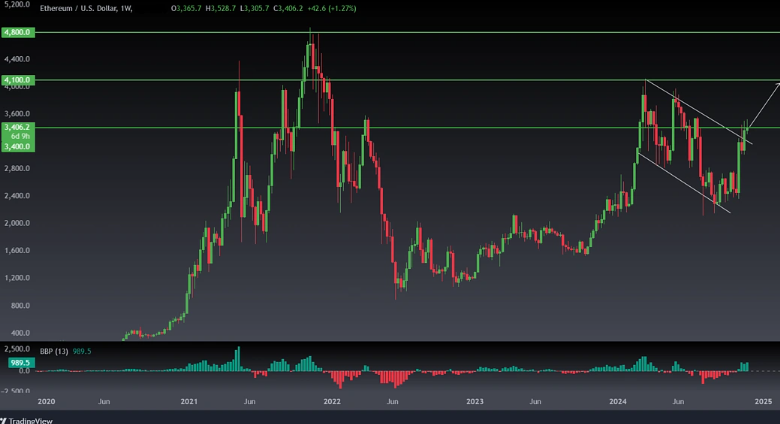Click the 6d 9h countdown label
This screenshot has height=424, width=780.
pyautogui.click(x=20, y=136)
